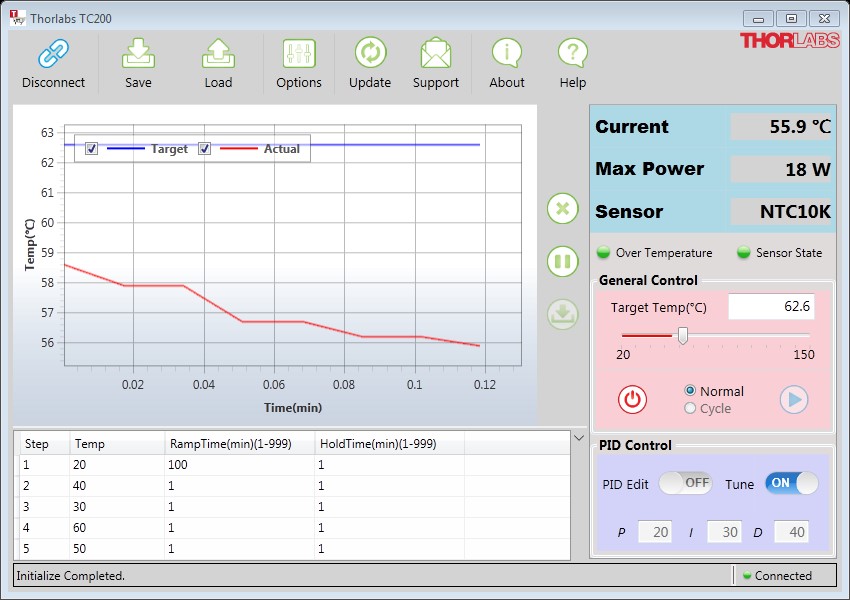850x600 pixels.
Task: Open the Support envelope icon
Action: click(436, 53)
